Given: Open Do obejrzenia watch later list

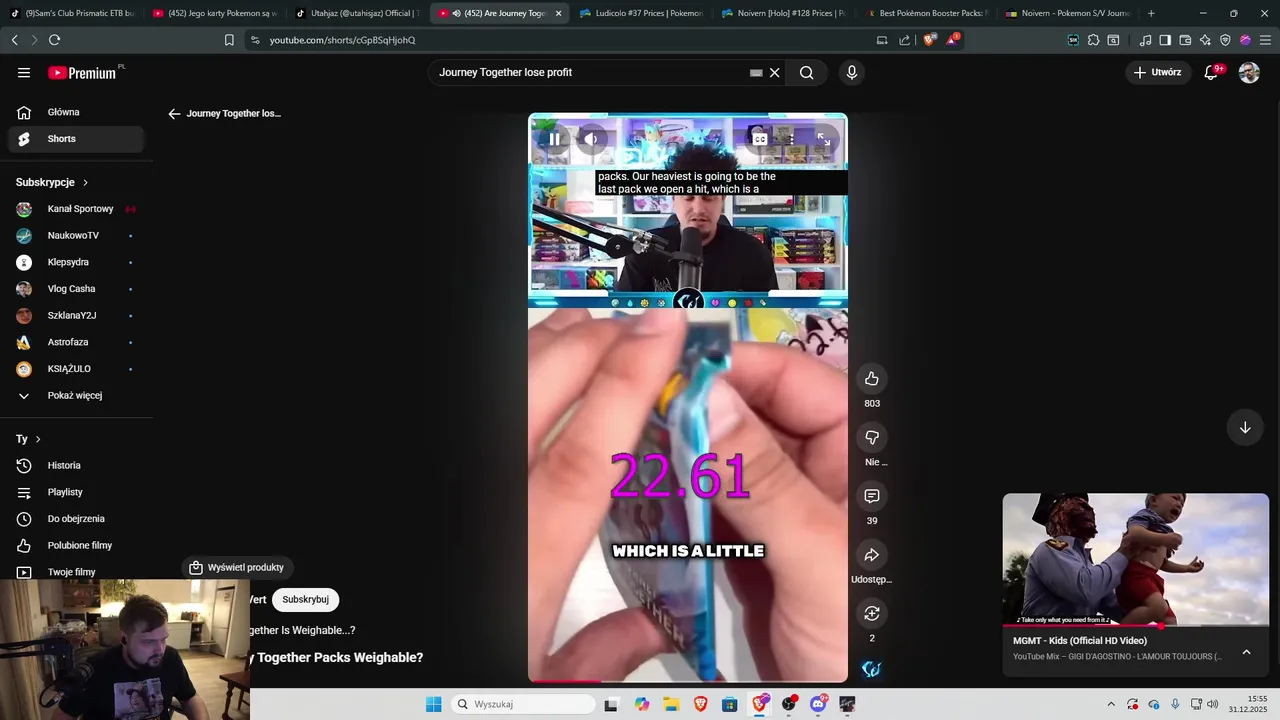Looking at the screenshot, I should pos(76,519).
